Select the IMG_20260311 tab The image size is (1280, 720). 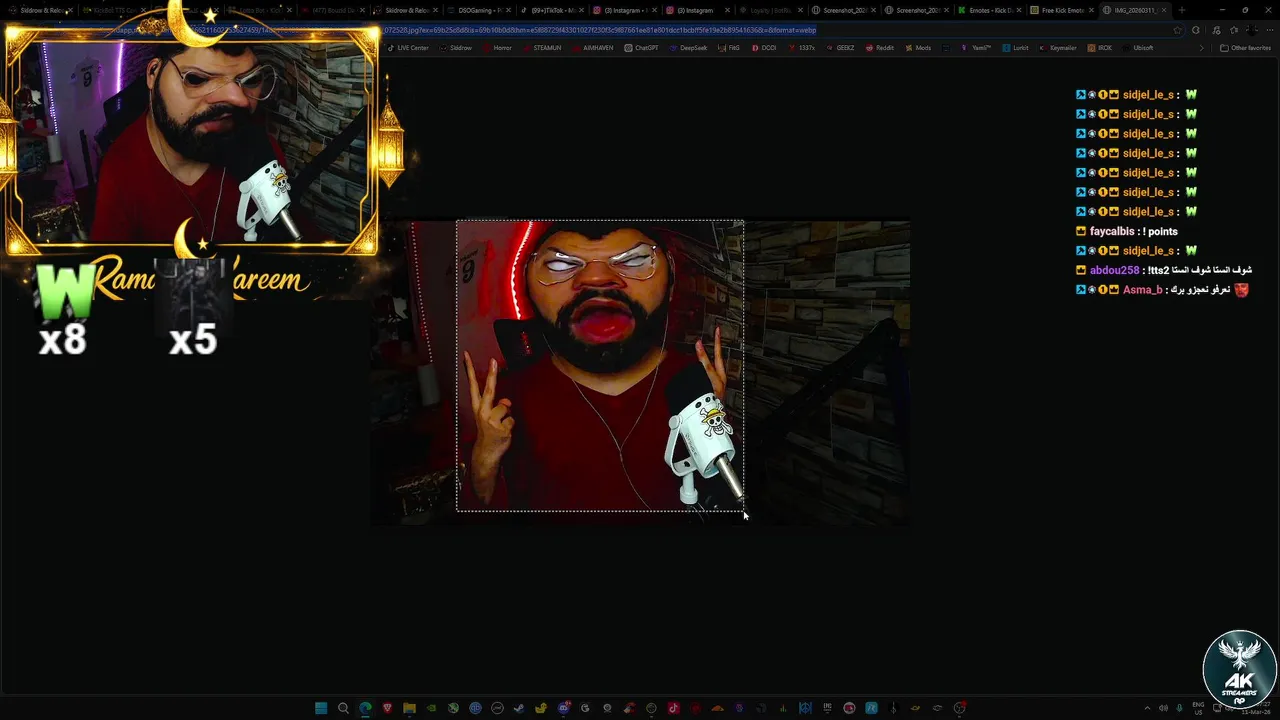pos(1134,10)
